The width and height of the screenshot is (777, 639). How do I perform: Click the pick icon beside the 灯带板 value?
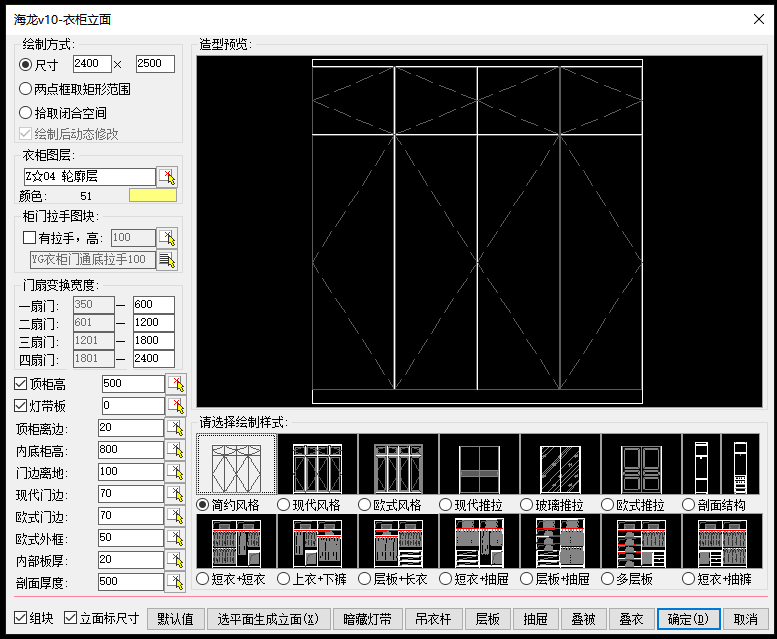tap(176, 406)
